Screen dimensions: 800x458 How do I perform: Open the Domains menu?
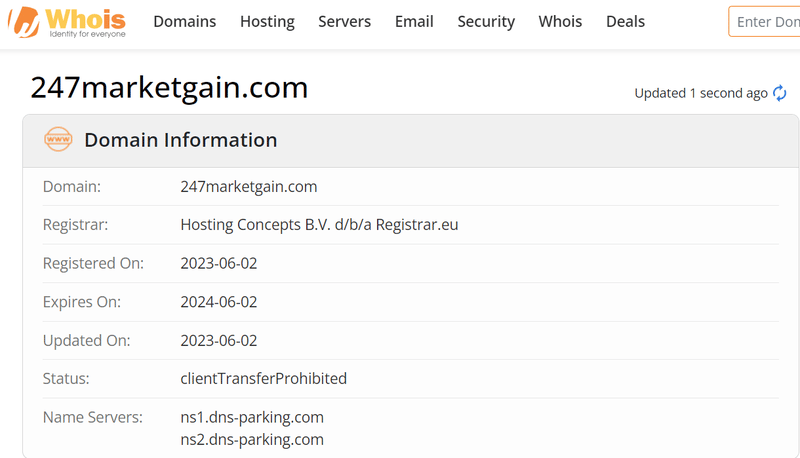coord(185,21)
